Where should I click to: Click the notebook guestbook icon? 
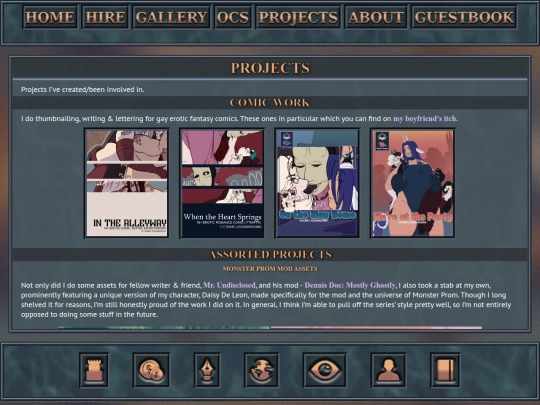(x=445, y=370)
